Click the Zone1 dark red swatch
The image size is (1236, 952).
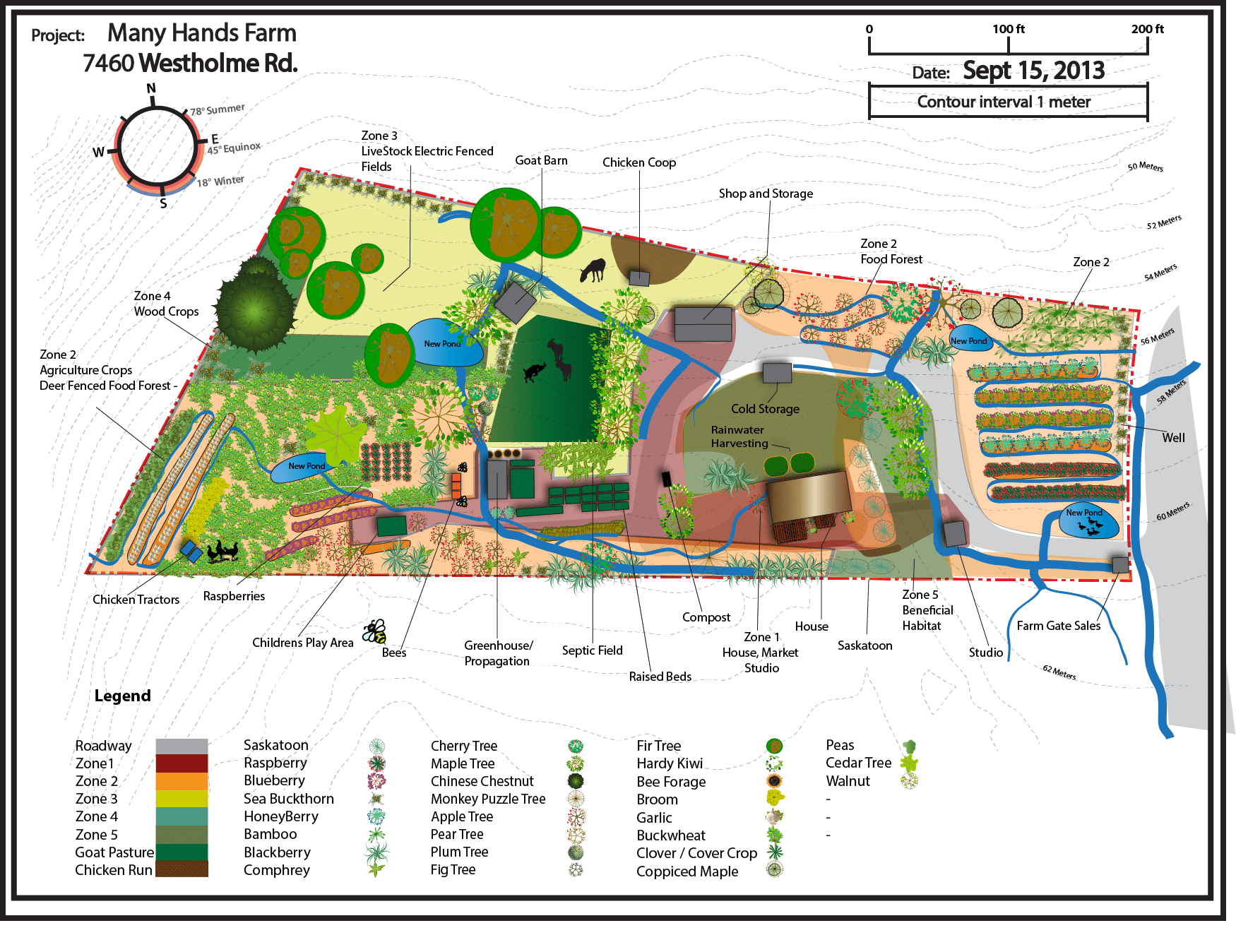click(x=182, y=763)
